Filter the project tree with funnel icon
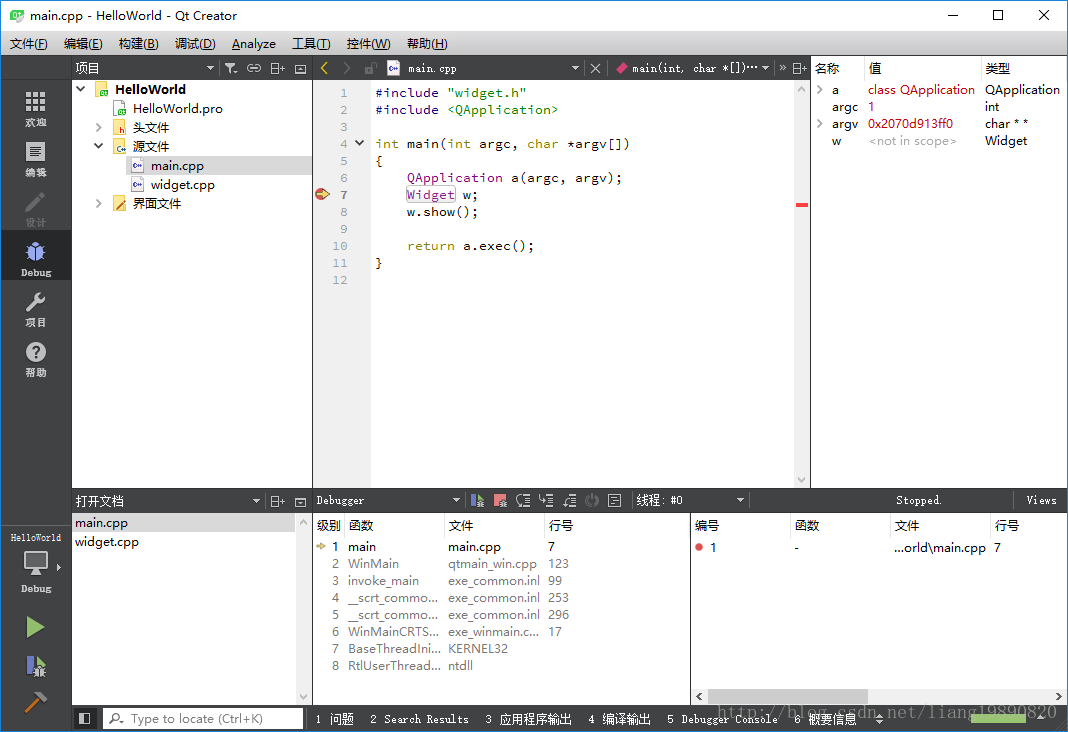 pyautogui.click(x=231, y=68)
